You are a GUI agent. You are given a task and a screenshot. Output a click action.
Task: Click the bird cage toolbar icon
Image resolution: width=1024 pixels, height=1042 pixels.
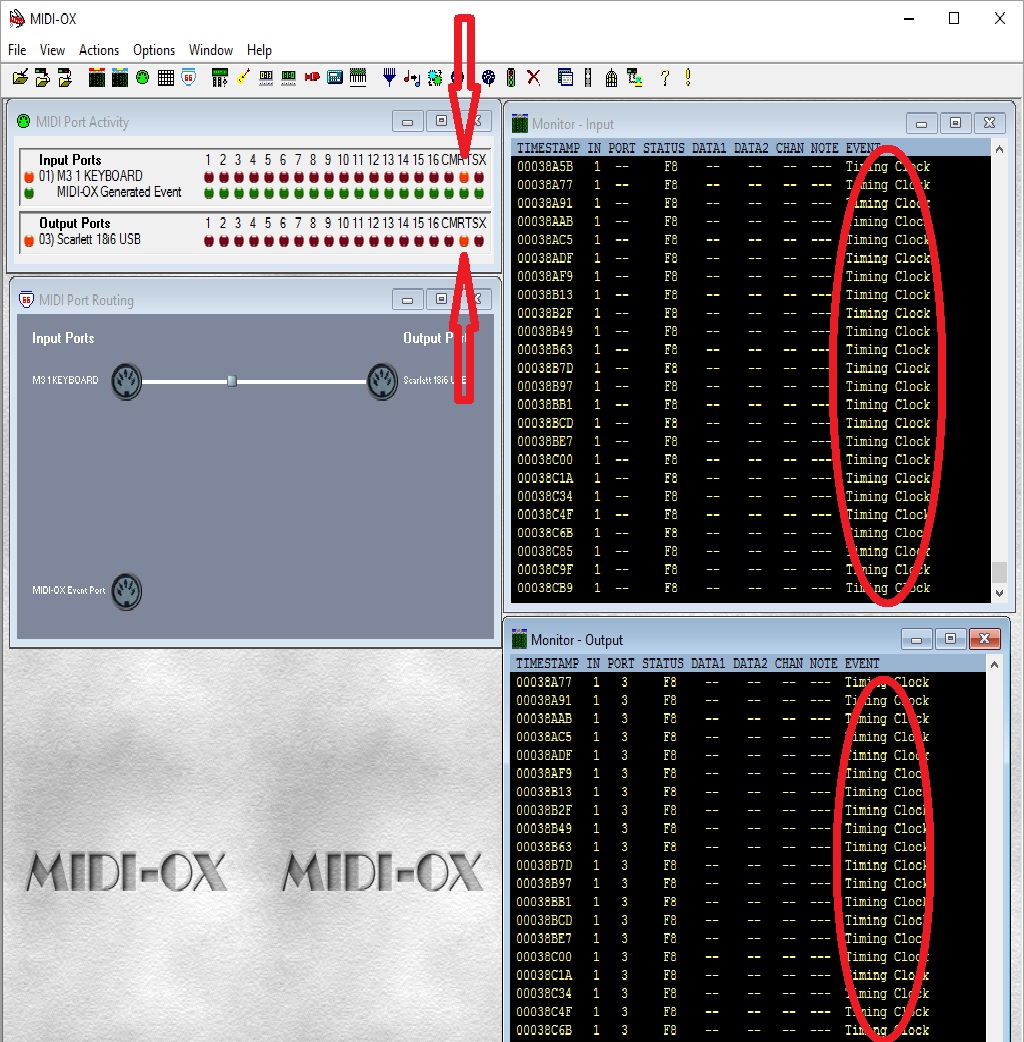[611, 78]
